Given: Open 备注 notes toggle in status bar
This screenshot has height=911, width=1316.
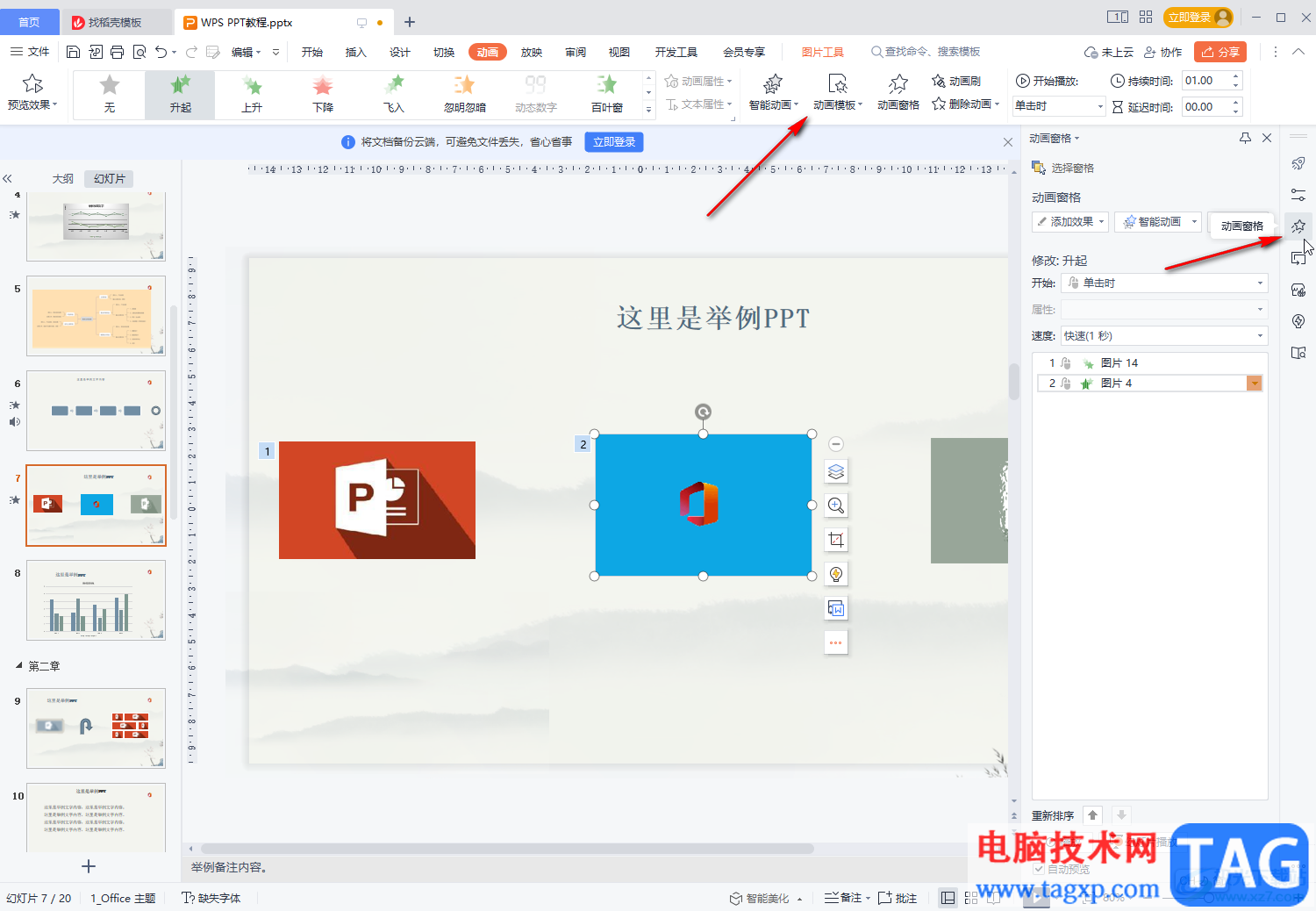Looking at the screenshot, I should click(x=846, y=898).
